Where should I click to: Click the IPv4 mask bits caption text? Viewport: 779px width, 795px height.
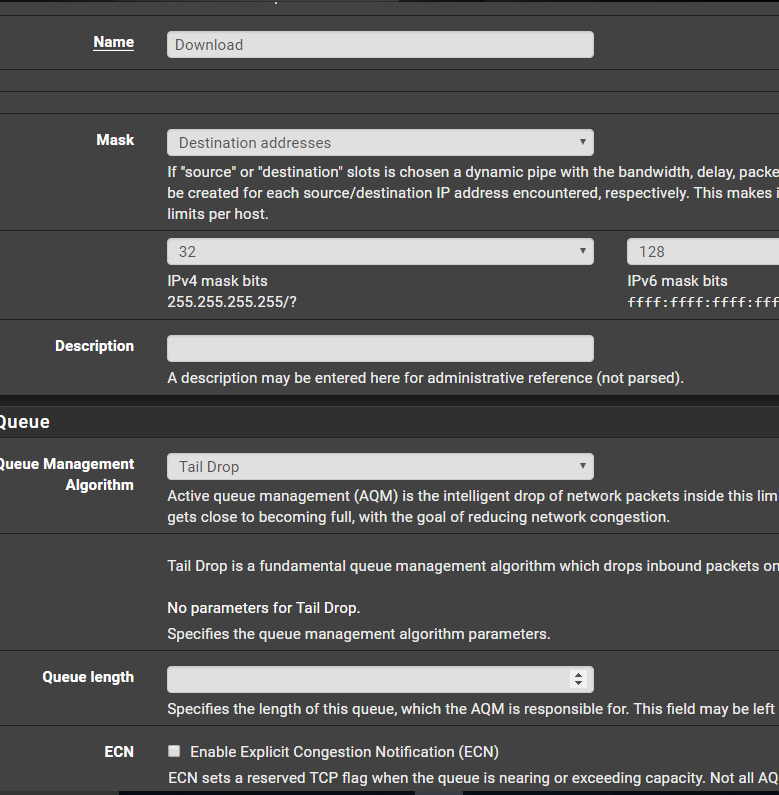(x=217, y=281)
